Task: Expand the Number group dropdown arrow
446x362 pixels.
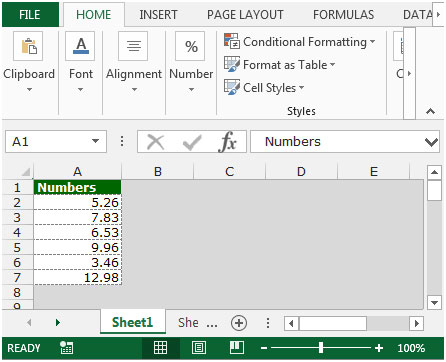Action: click(191, 89)
